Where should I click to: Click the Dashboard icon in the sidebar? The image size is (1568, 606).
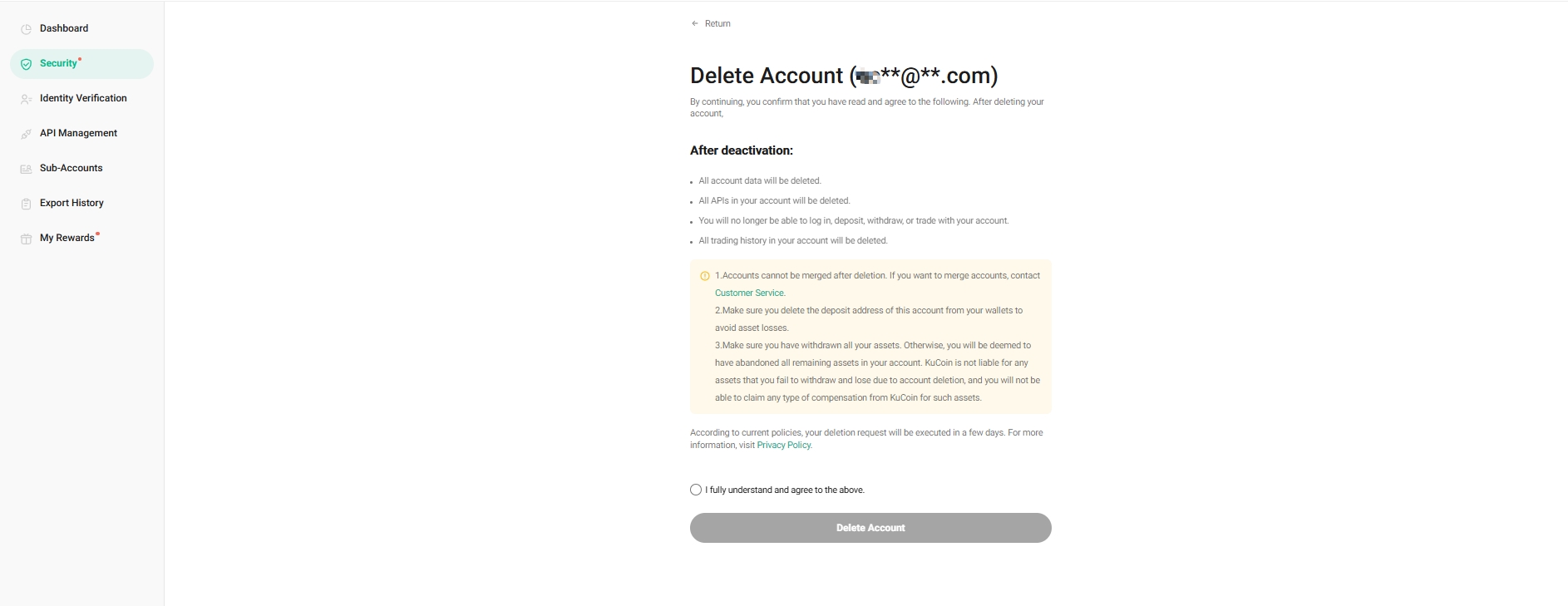click(x=26, y=29)
